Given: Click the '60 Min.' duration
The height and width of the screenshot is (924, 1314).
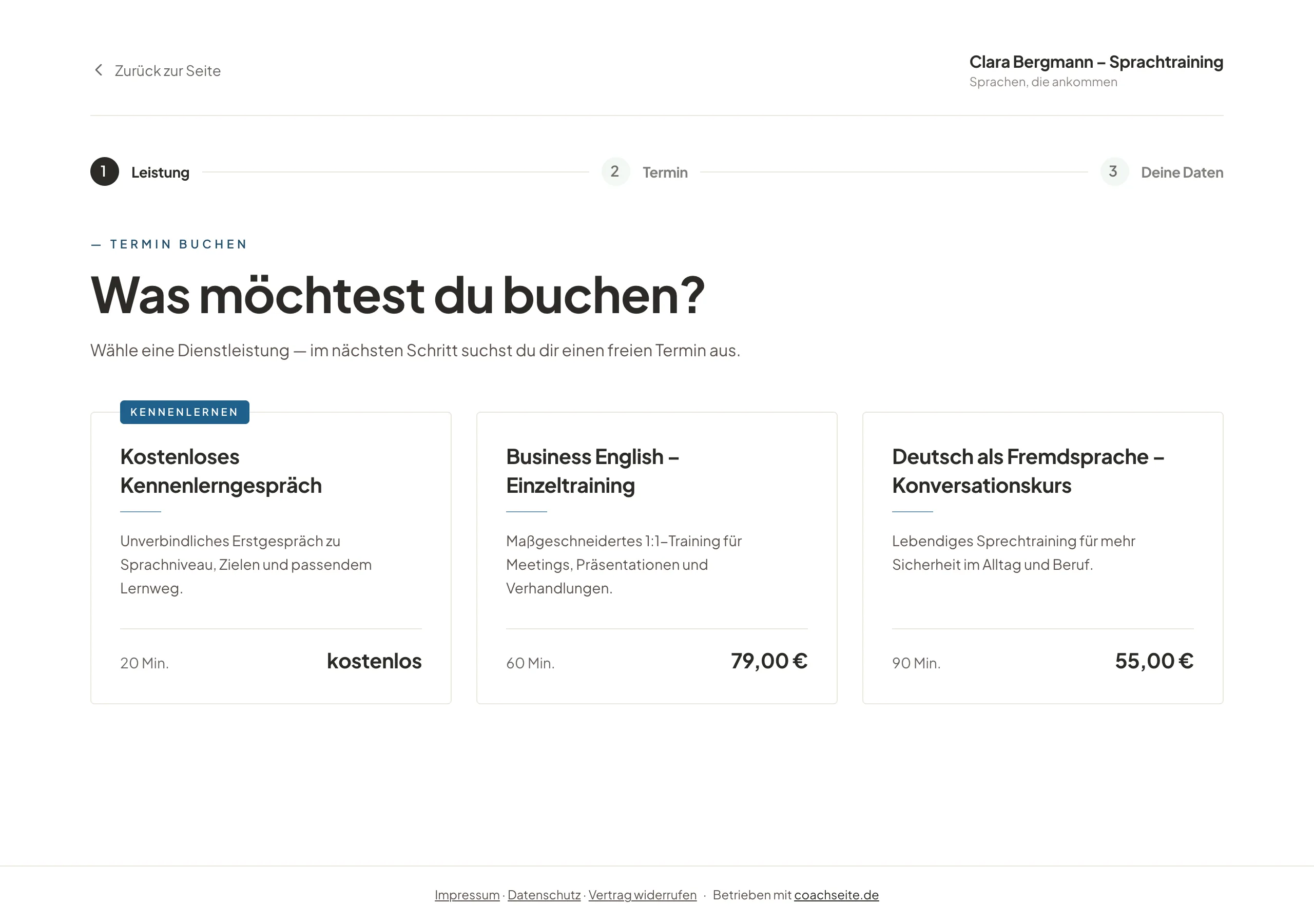Looking at the screenshot, I should 531,663.
